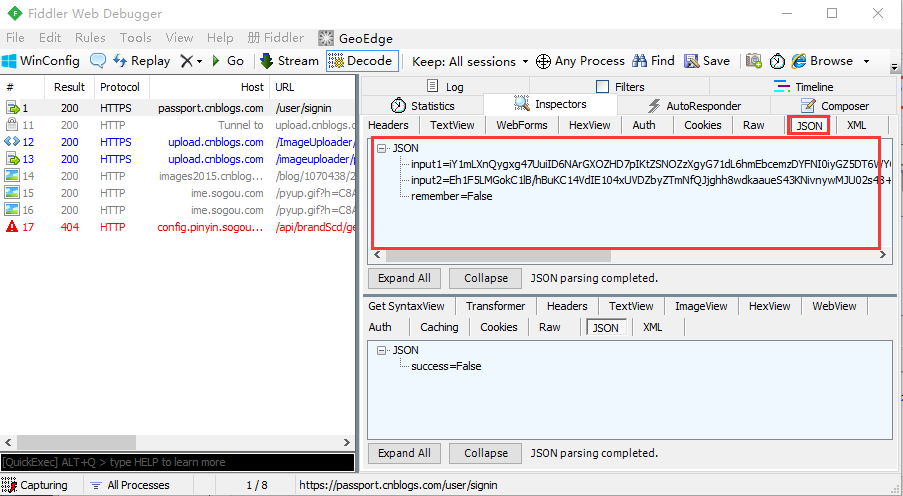Select the response Caching tab
Viewport: 903px width, 496px height.
[x=439, y=327]
